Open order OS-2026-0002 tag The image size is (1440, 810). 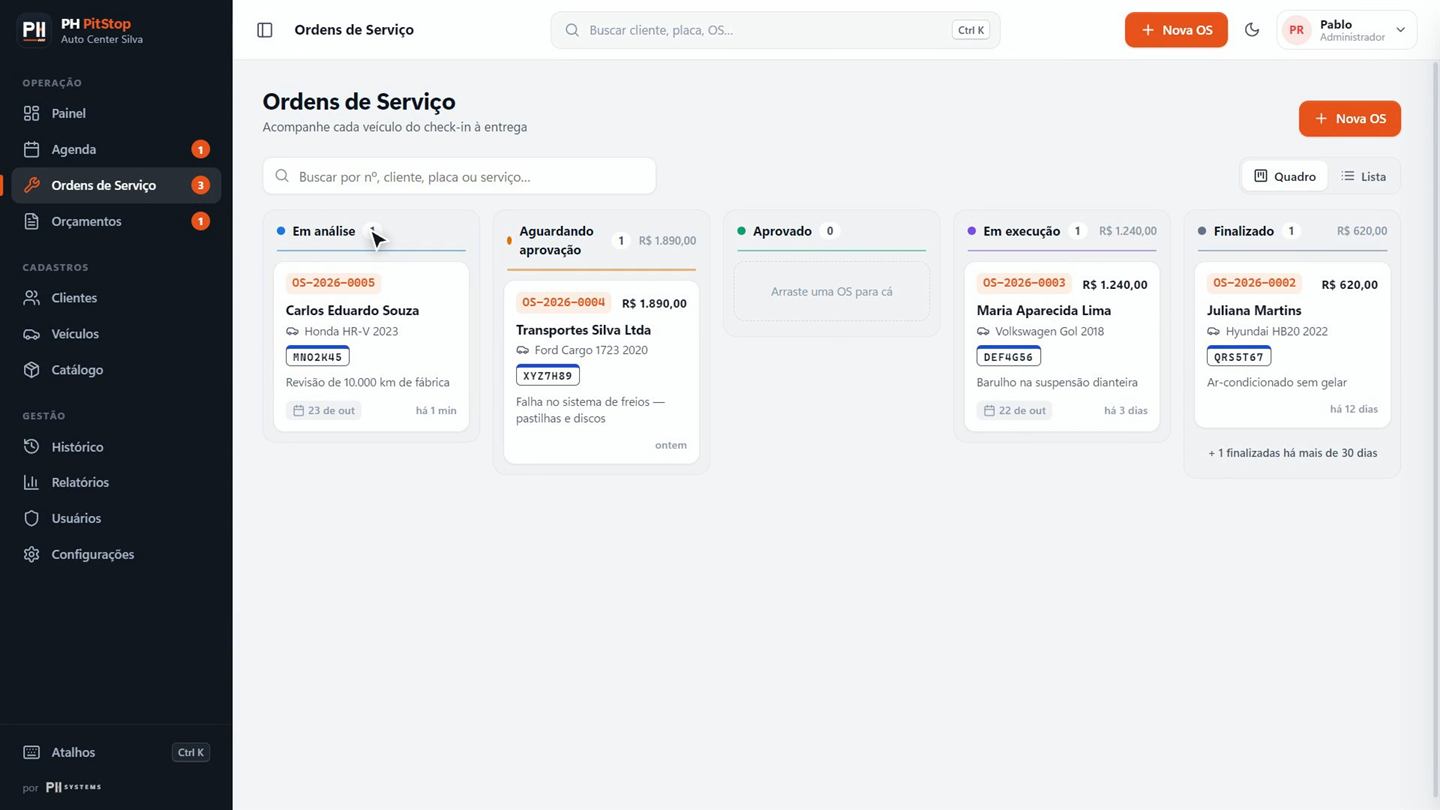1254,283
